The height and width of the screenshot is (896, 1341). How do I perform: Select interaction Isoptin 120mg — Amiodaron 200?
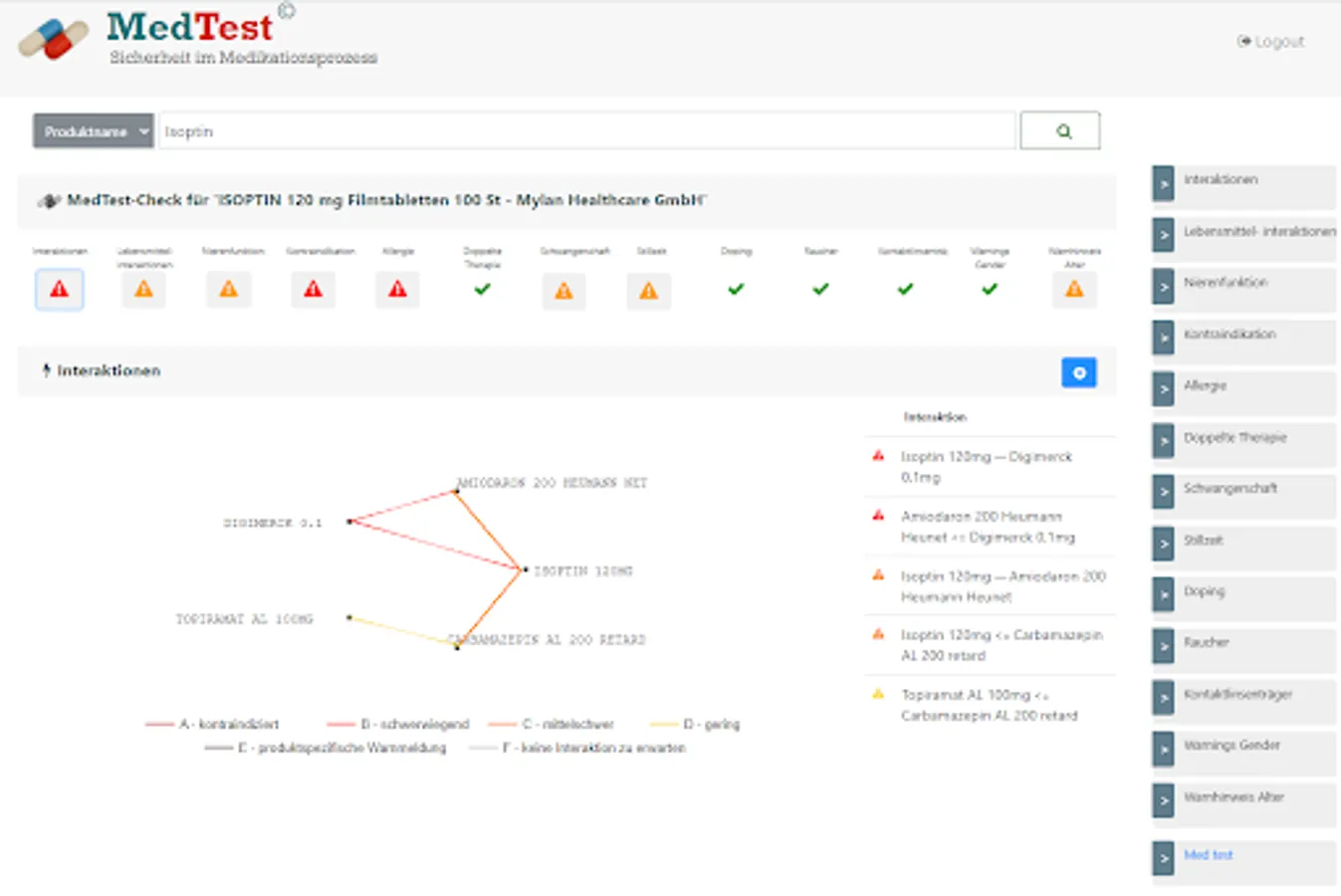990,586
